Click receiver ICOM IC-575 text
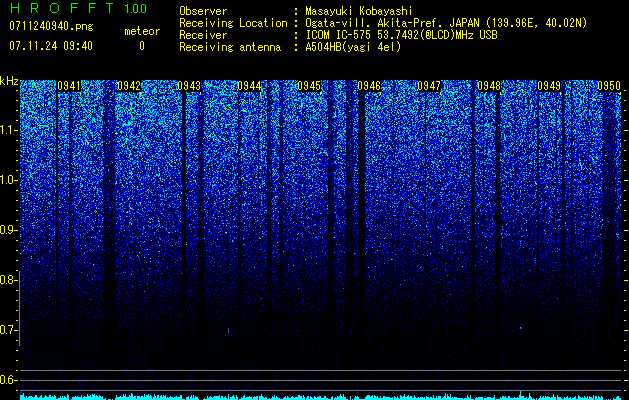This screenshot has height=400, width=629. tap(401, 35)
